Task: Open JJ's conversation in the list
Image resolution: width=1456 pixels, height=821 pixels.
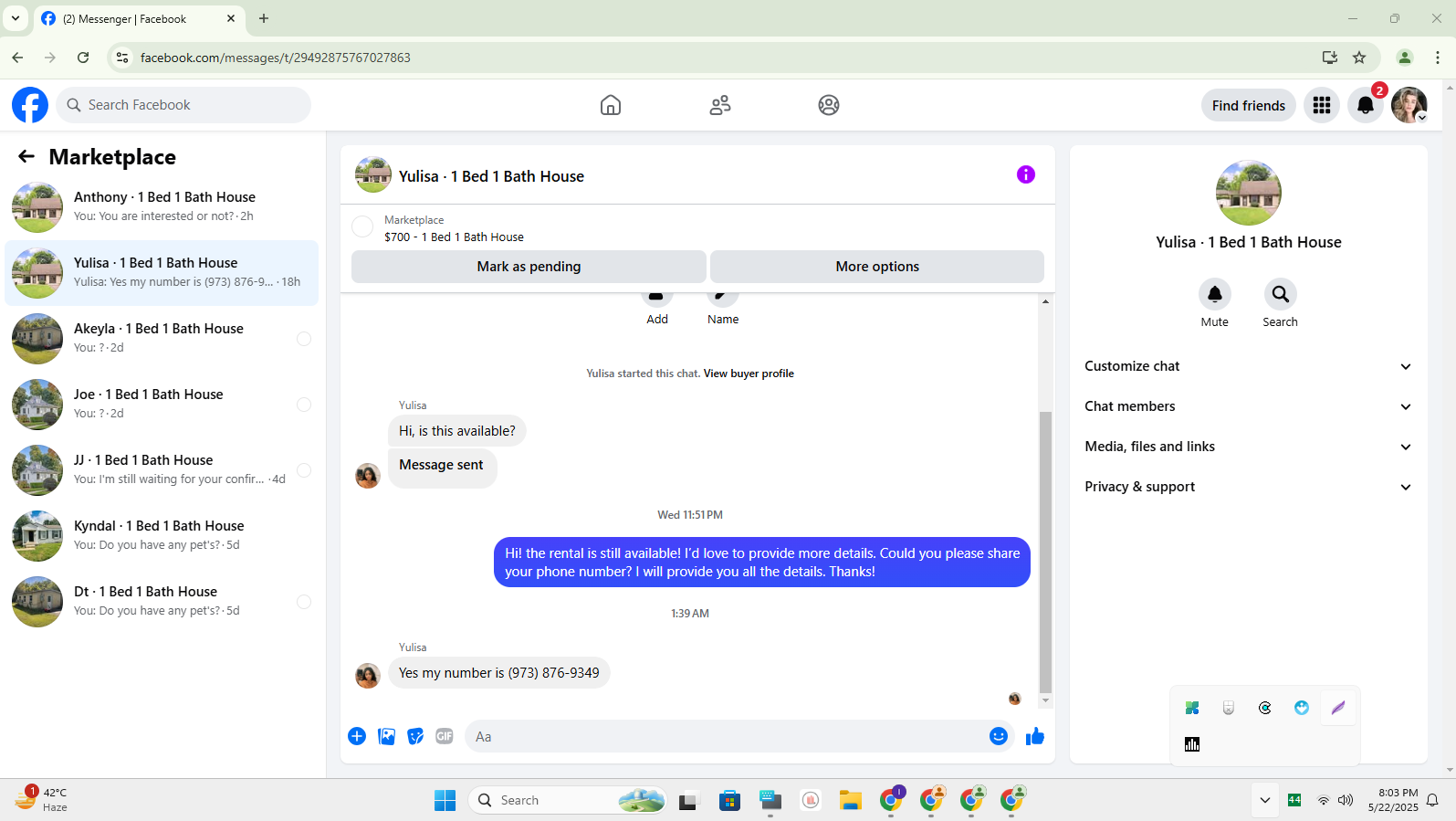Action: point(162,470)
